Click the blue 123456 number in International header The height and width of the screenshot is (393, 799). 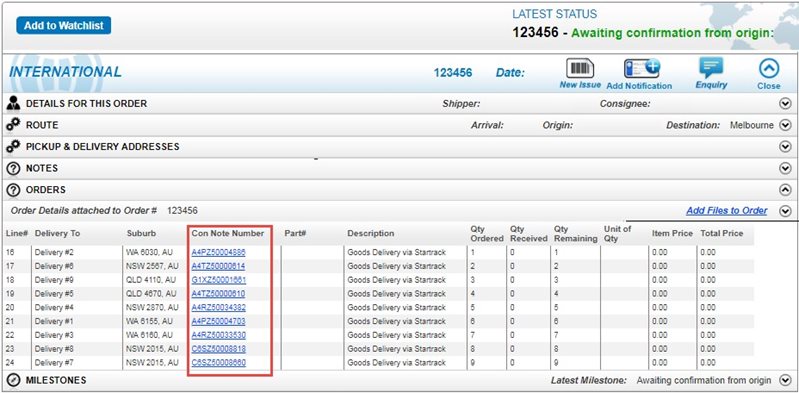[453, 73]
